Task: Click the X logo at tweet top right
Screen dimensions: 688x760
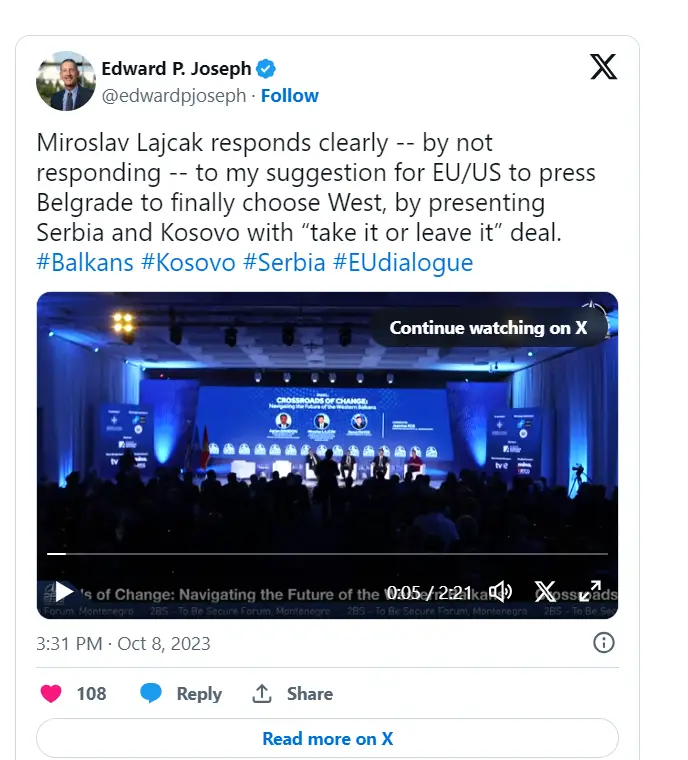Action: (x=603, y=67)
